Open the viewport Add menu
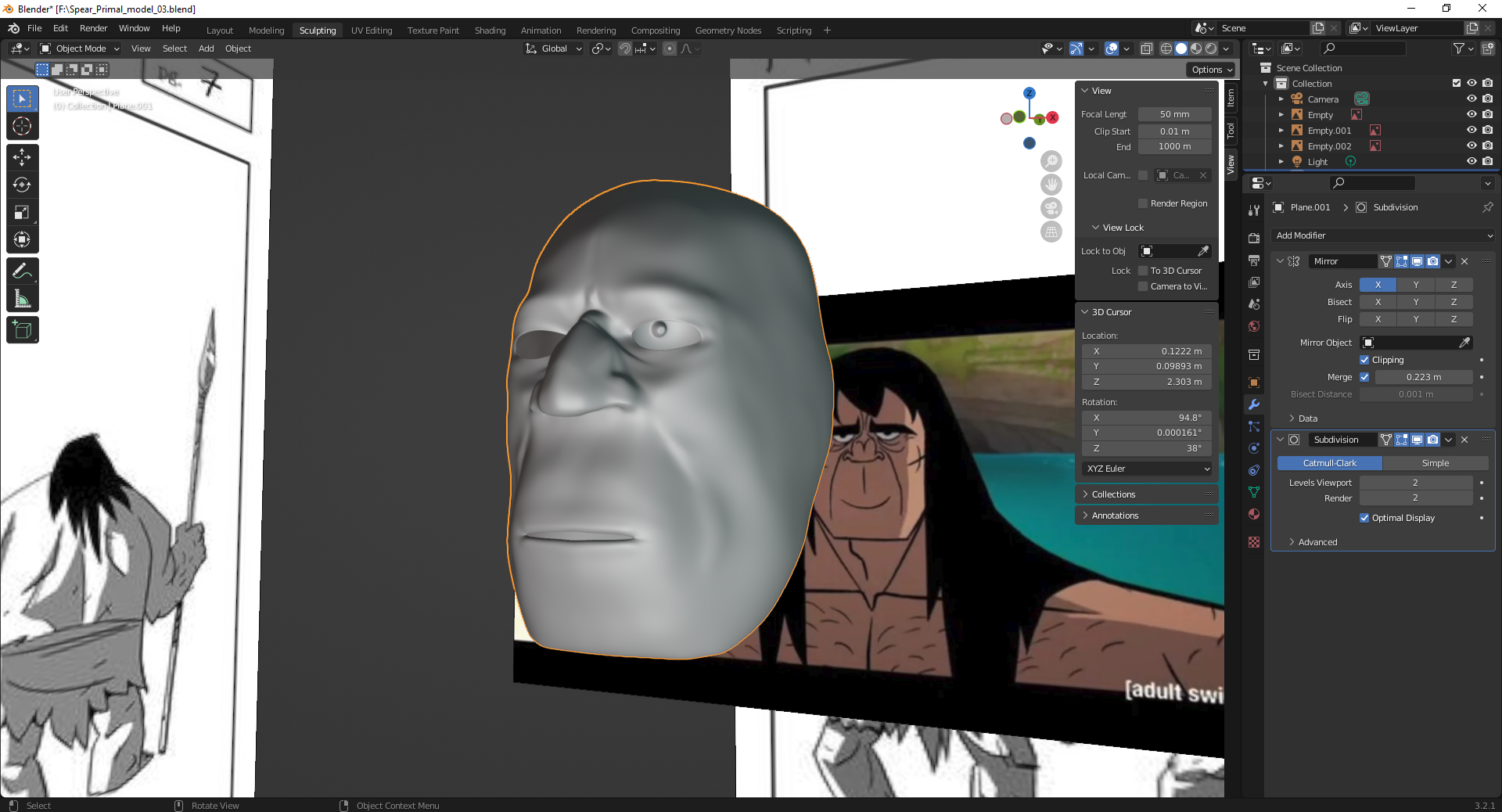Viewport: 1502px width, 812px height. pos(206,49)
